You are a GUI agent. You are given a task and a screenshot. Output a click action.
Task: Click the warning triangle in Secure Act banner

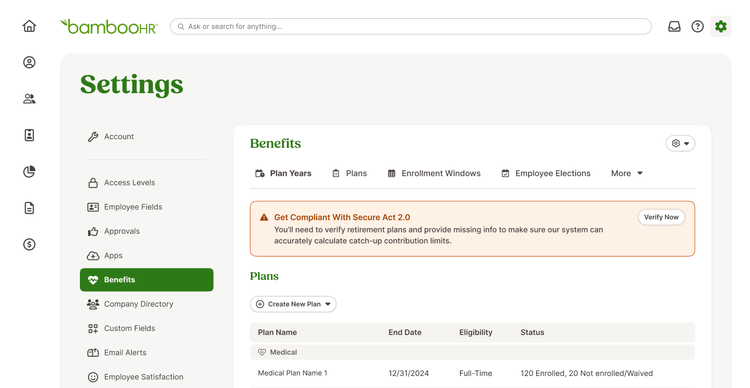[x=264, y=217]
